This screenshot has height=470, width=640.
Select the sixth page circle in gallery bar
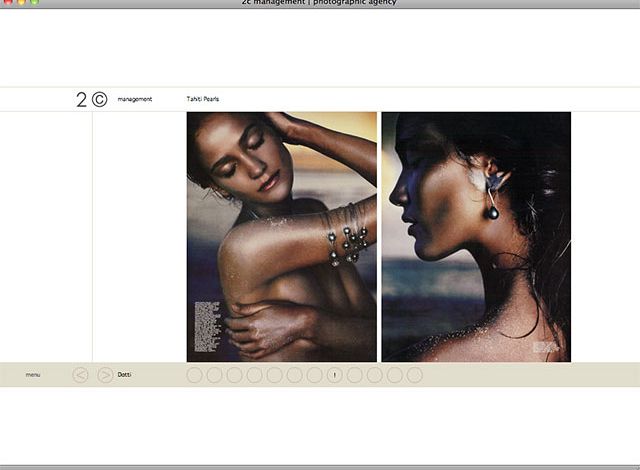[x=295, y=375]
